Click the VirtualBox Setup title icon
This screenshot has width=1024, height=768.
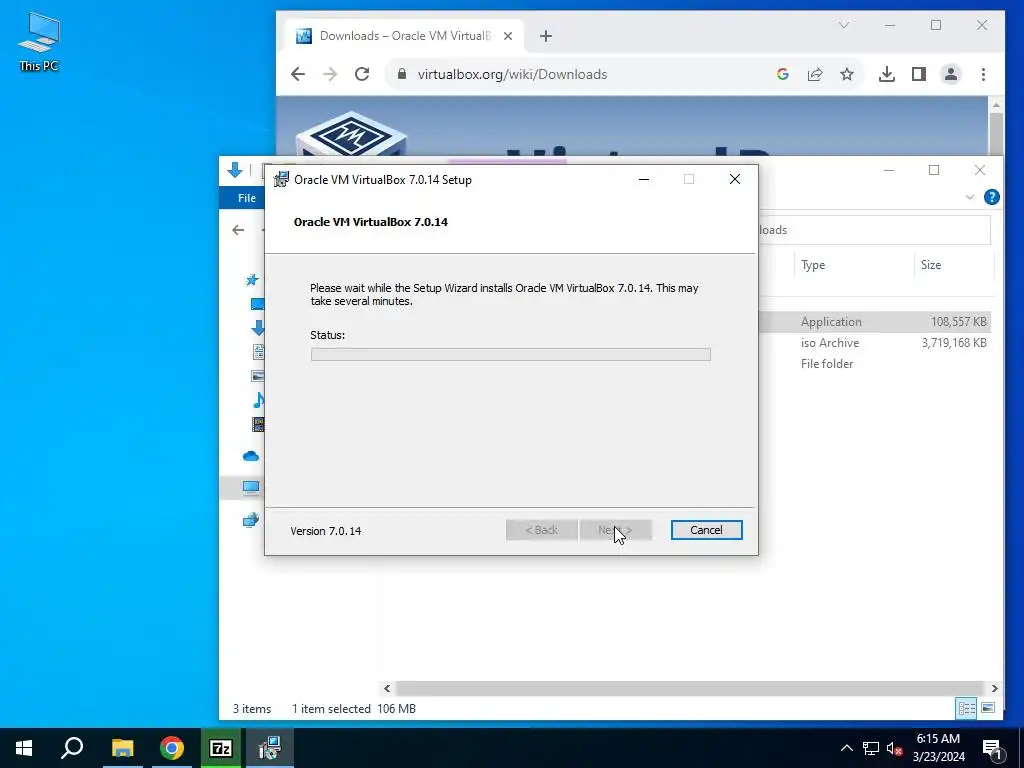click(x=281, y=180)
